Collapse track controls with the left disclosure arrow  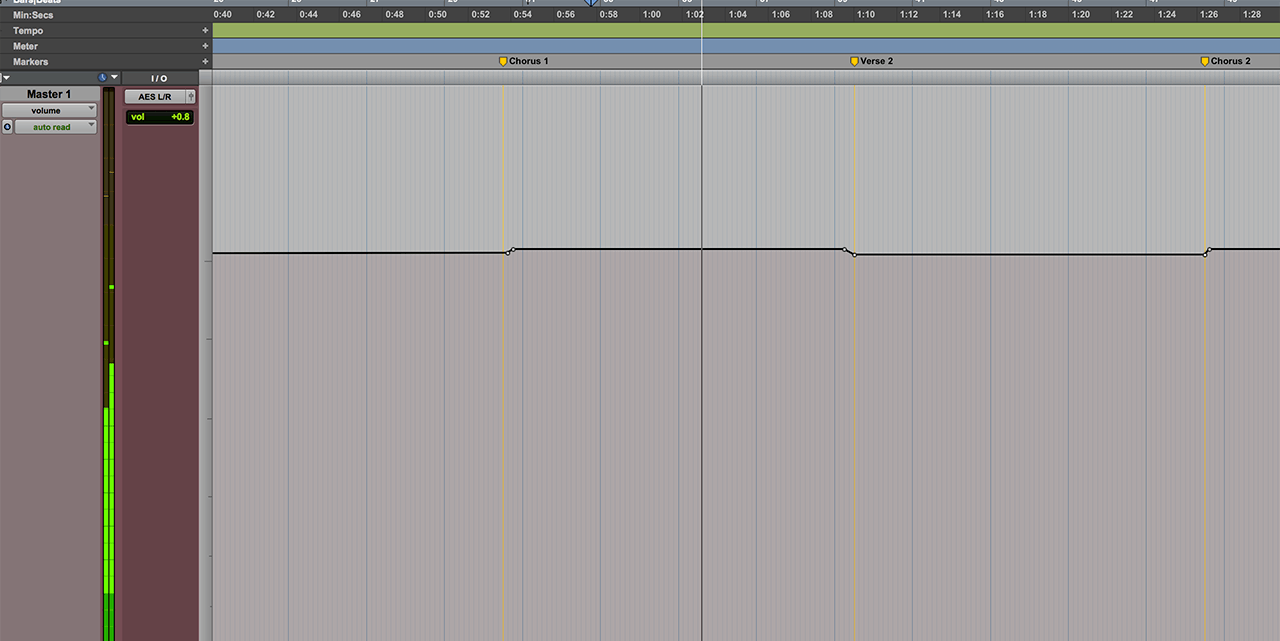pyautogui.click(x=6, y=77)
